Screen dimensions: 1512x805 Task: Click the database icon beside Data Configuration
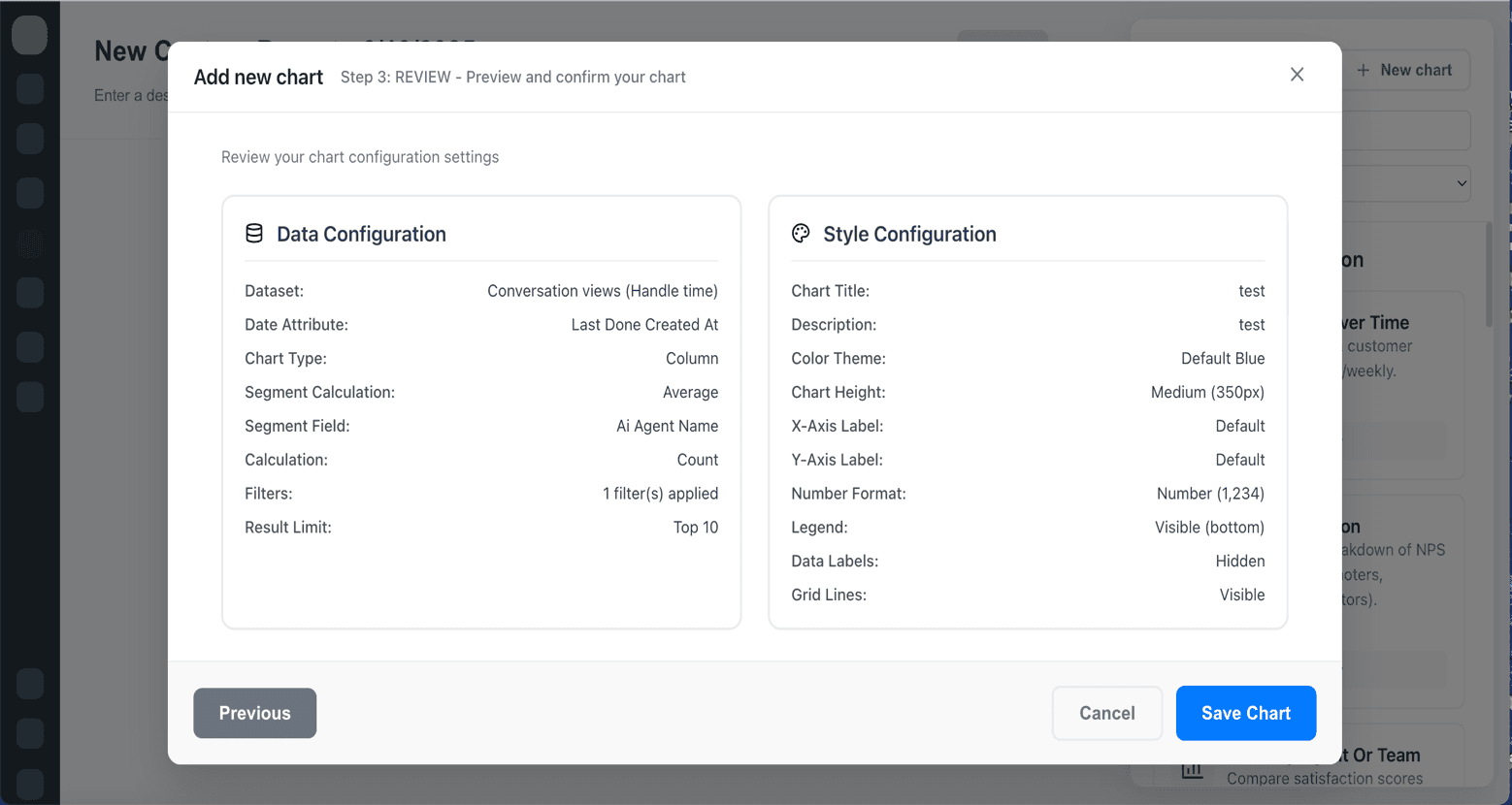253,233
